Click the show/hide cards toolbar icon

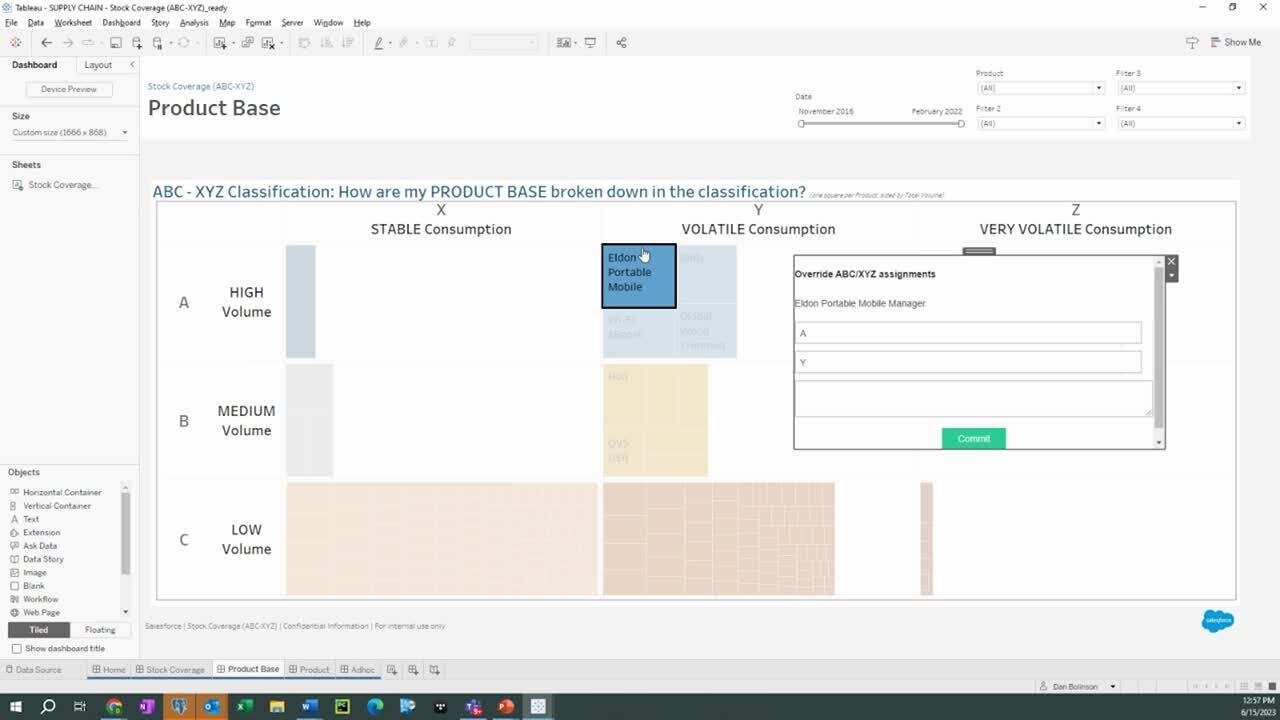(564, 42)
